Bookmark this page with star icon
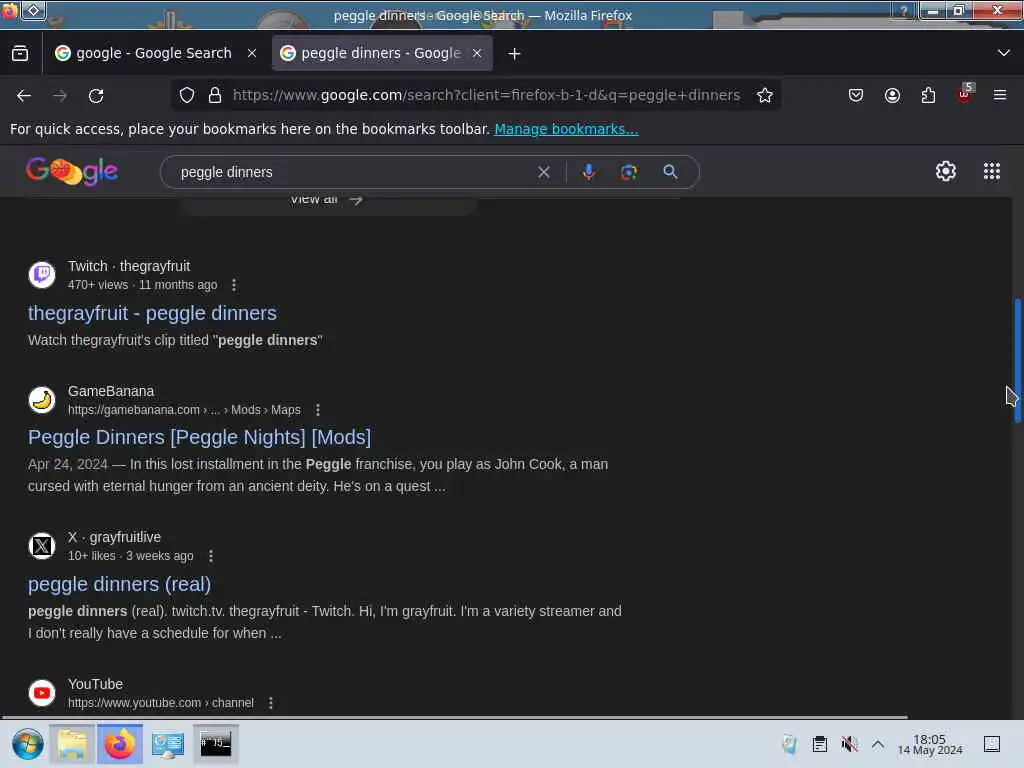This screenshot has width=1024, height=768. [x=765, y=95]
